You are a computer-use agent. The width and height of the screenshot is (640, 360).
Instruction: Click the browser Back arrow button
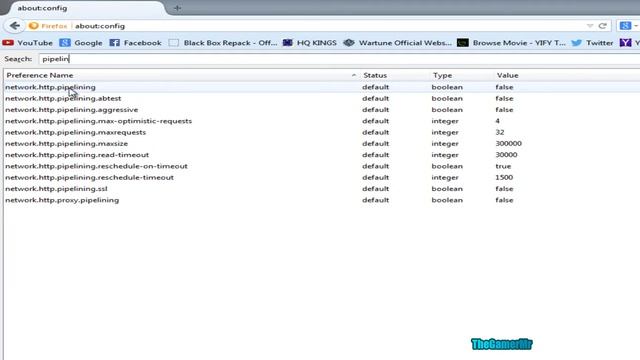tap(15, 26)
